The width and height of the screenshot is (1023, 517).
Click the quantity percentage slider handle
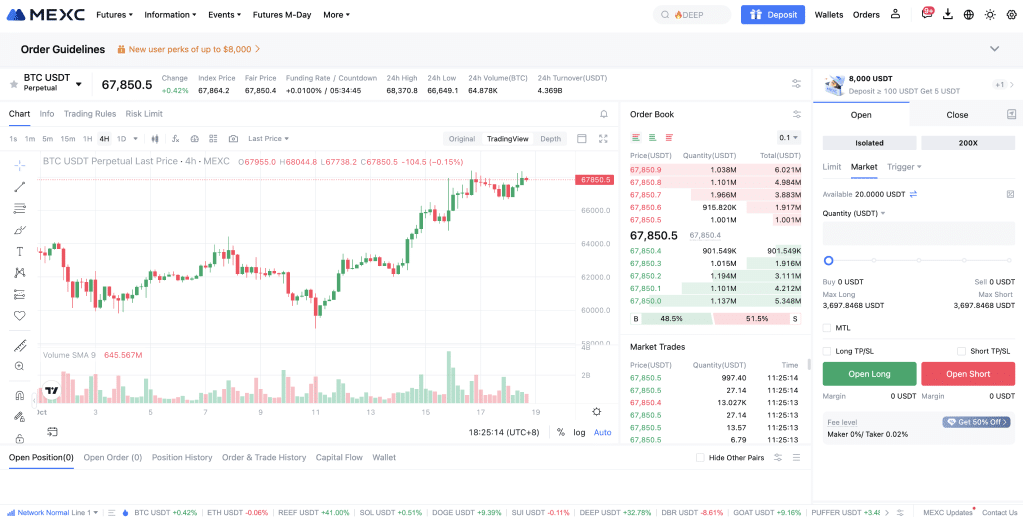pos(829,260)
